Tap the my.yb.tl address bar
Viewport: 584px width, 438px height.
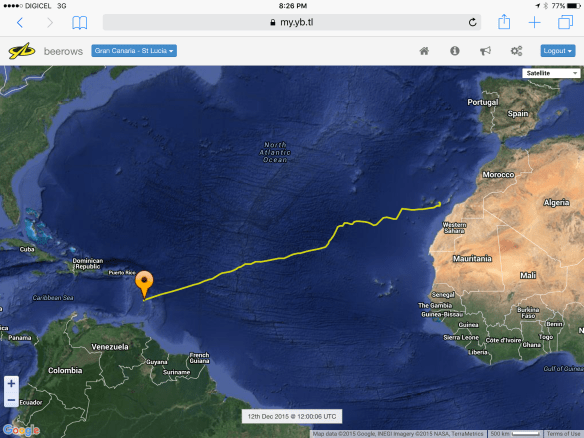point(292,22)
